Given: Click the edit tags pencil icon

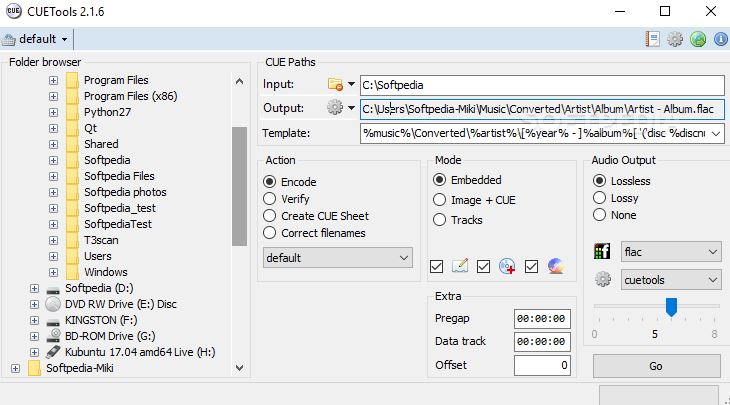Looking at the screenshot, I should [460, 266].
